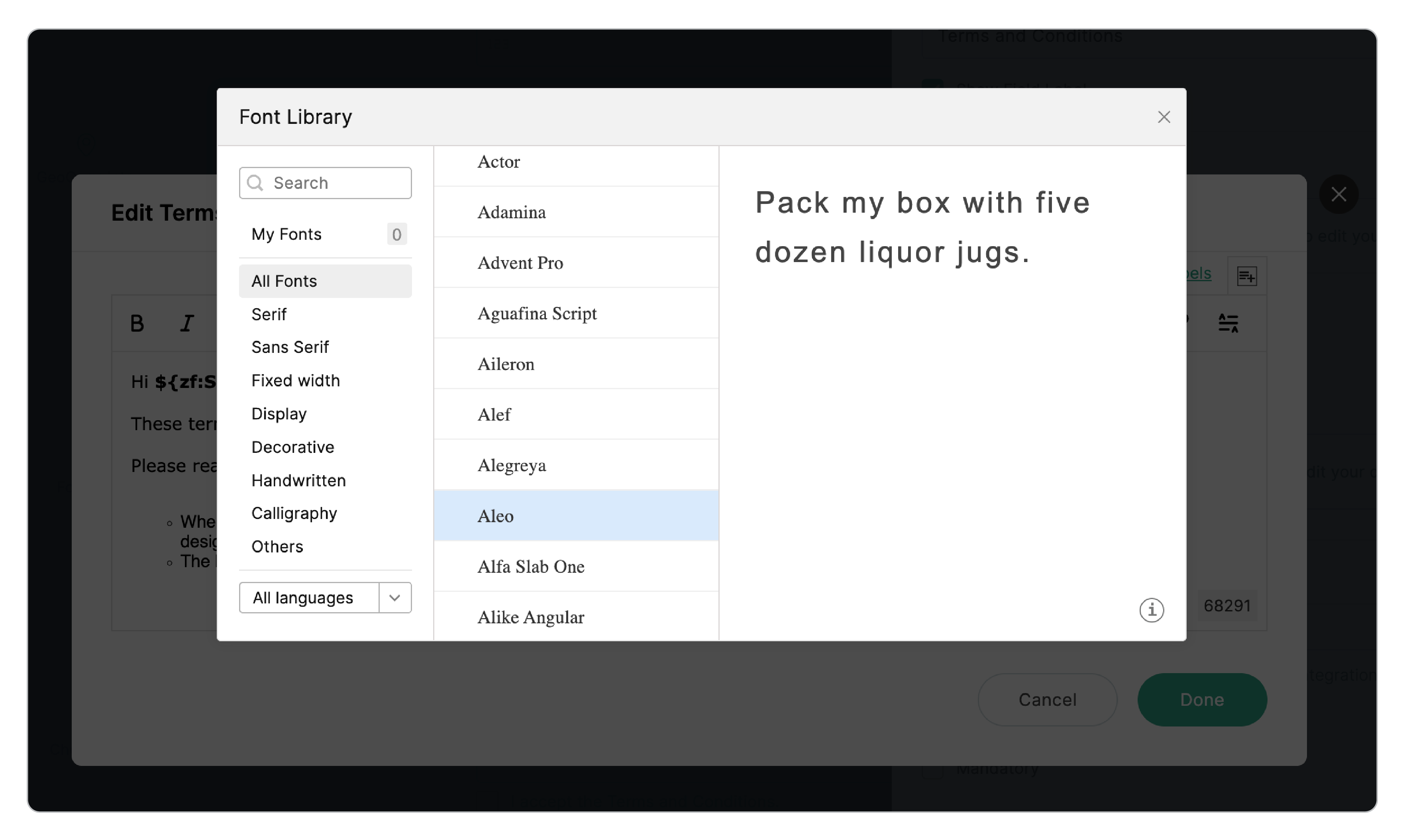
Task: Click the search magnifier in Font Library
Action: pos(255,183)
